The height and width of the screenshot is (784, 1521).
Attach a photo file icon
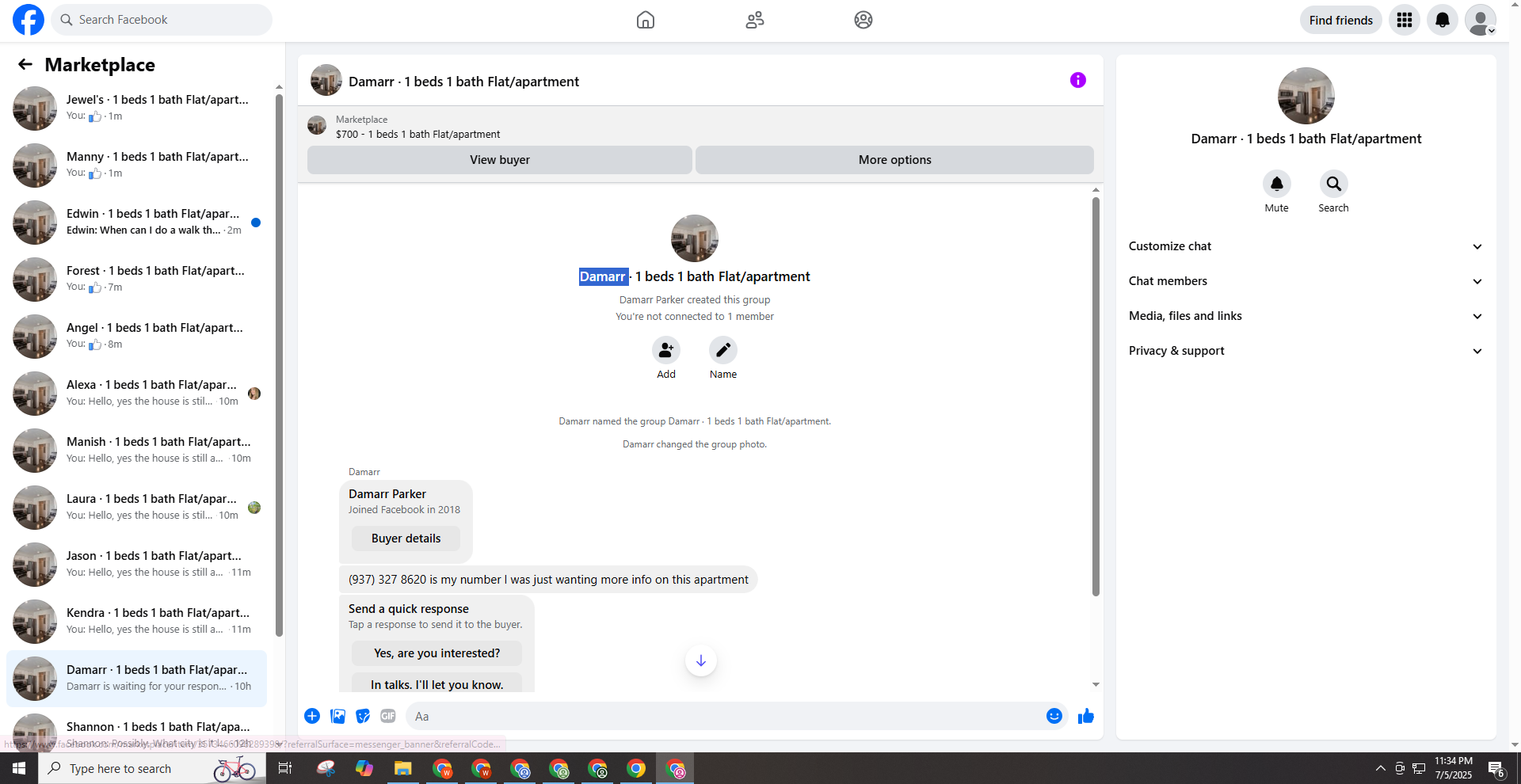click(337, 716)
